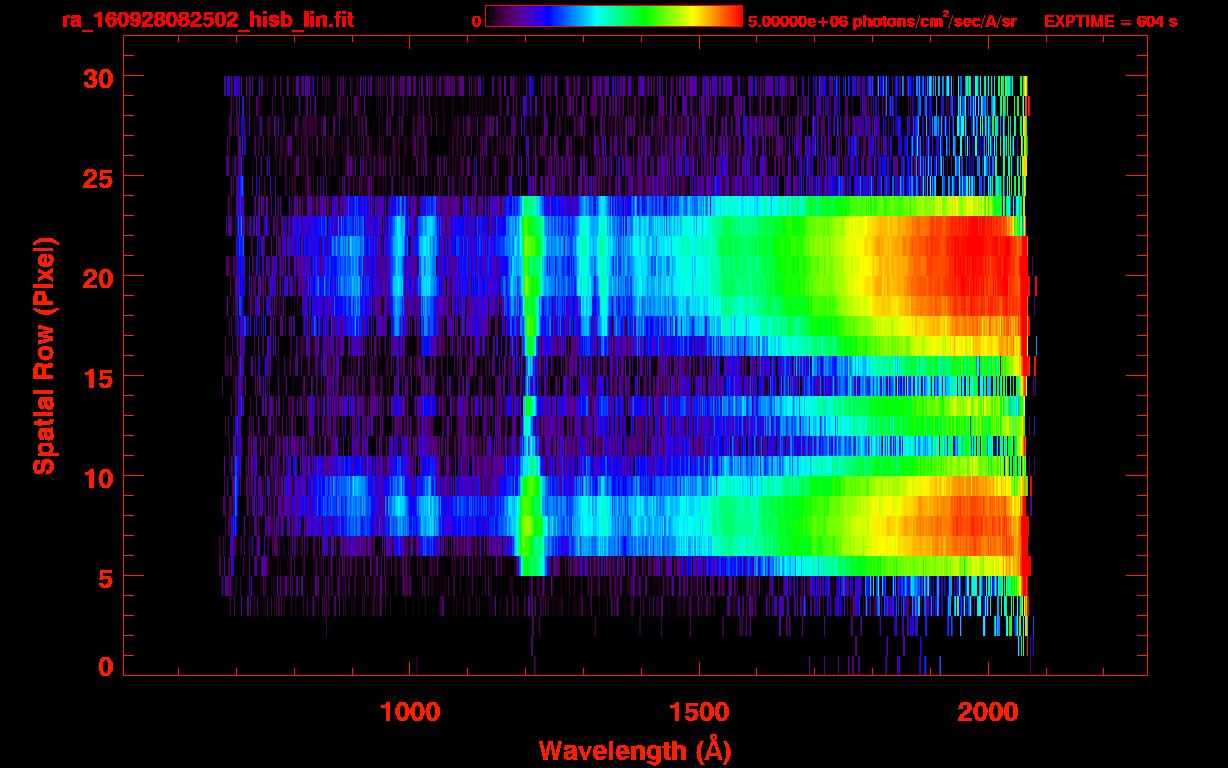Click the x-axis tick label 1500

click(698, 712)
